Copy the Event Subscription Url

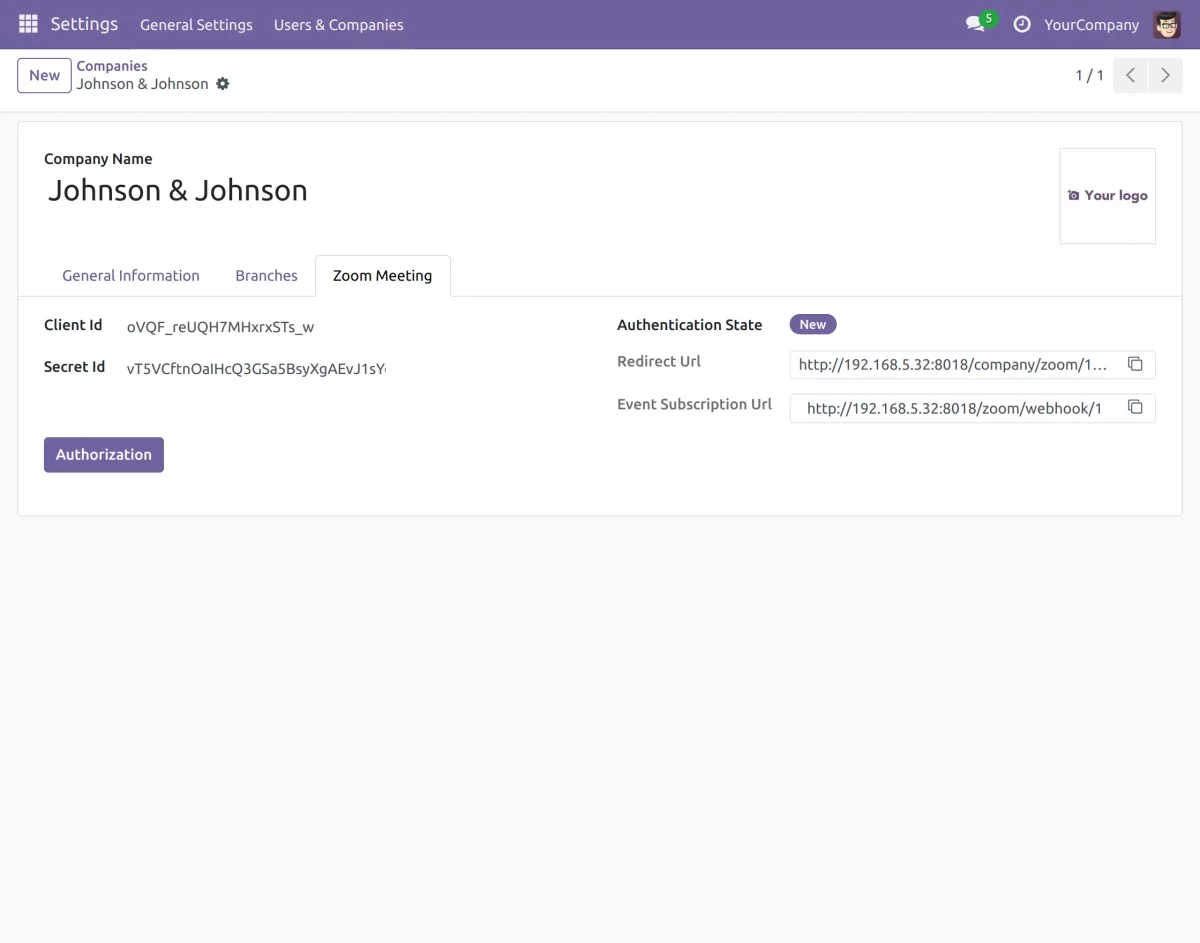coord(1135,407)
